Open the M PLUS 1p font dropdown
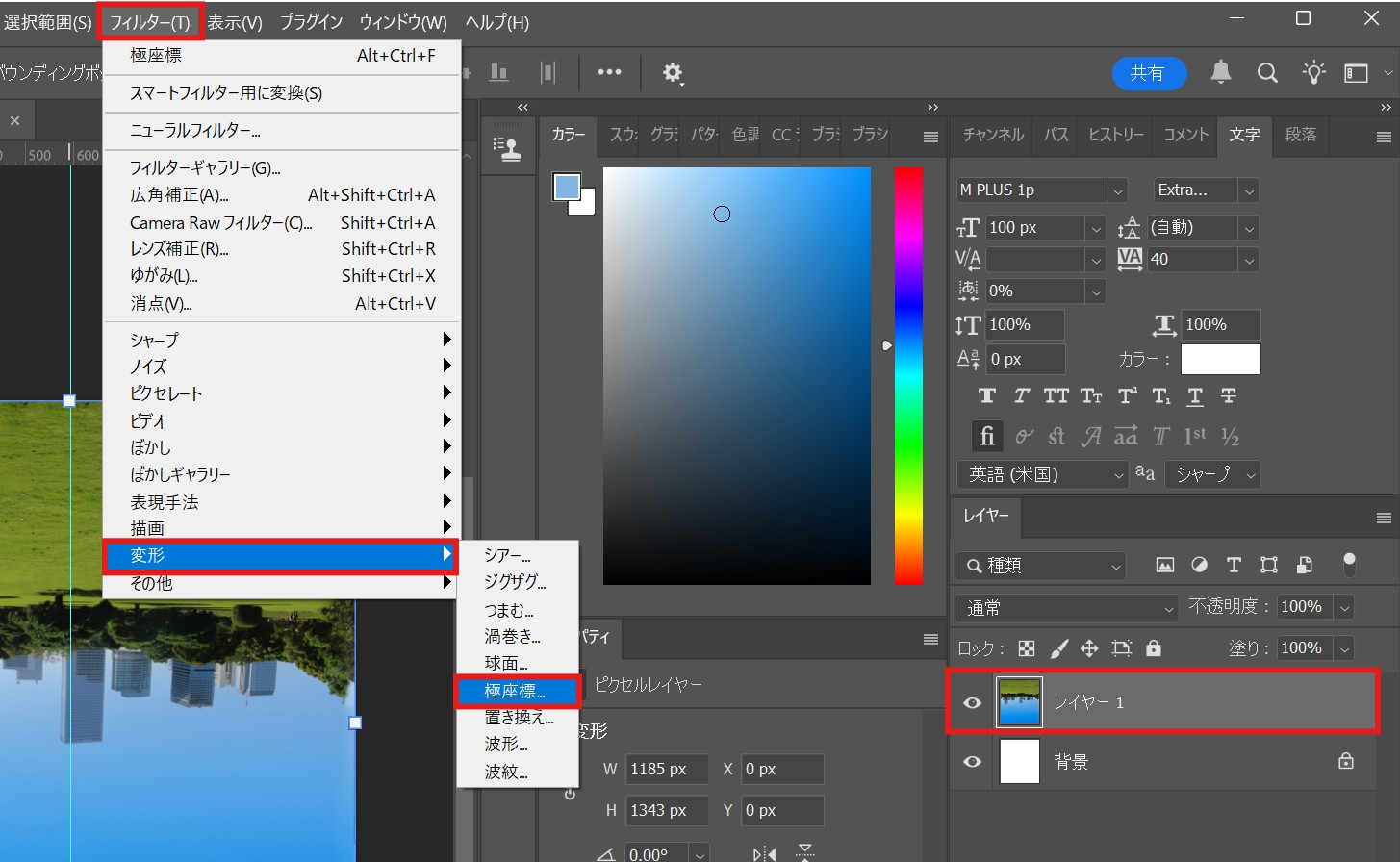Image resolution: width=1400 pixels, height=862 pixels. tap(1117, 190)
